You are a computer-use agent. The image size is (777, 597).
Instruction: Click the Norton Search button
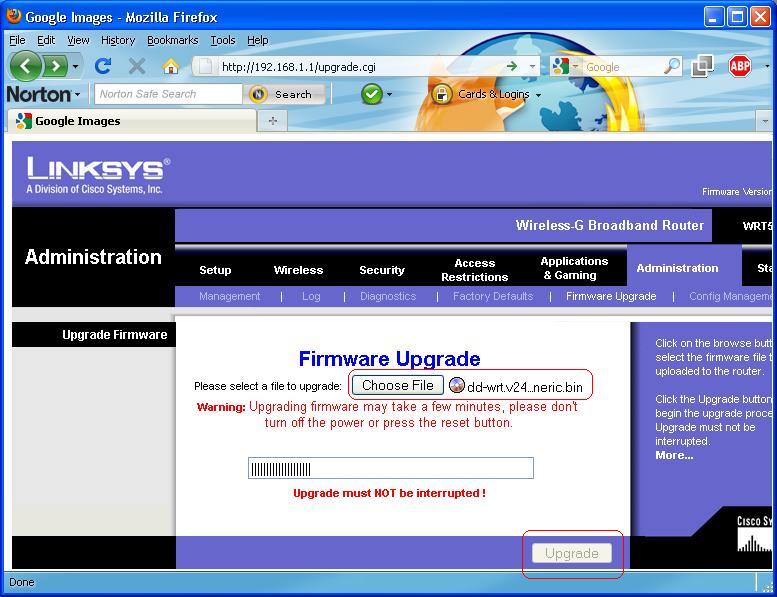click(x=284, y=94)
